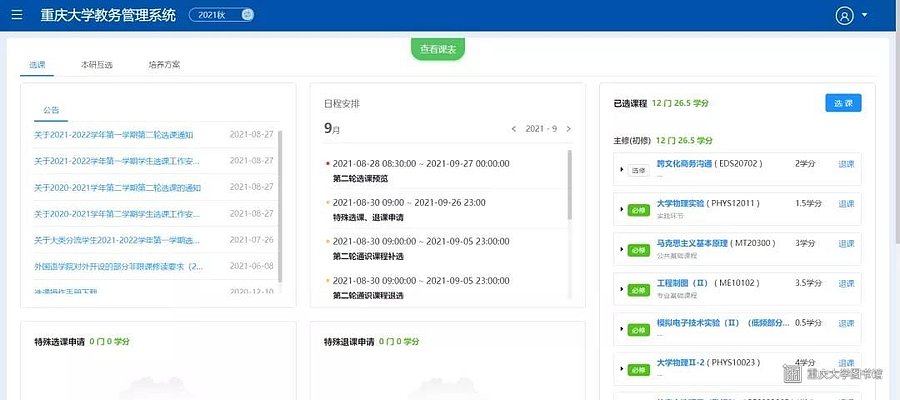Click the 特殊选课申请 heading
Viewport: 900px width, 400px height.
60,341
